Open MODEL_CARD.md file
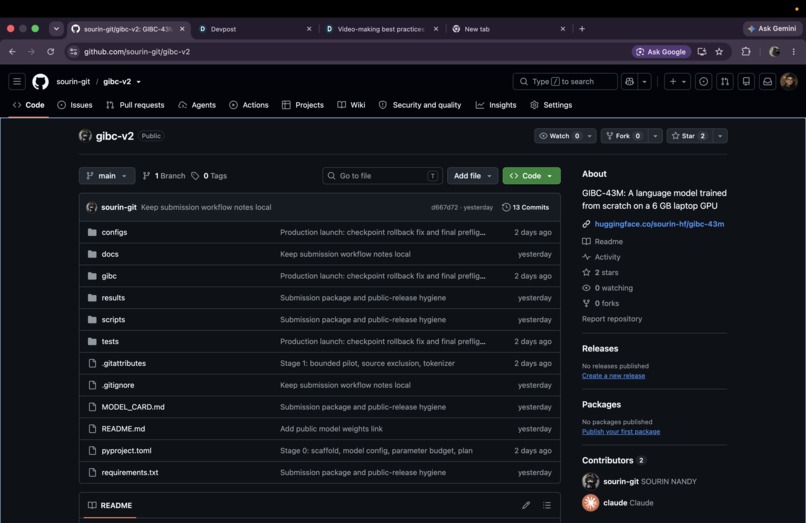Viewport: 806px width, 523px height. pyautogui.click(x=133, y=407)
